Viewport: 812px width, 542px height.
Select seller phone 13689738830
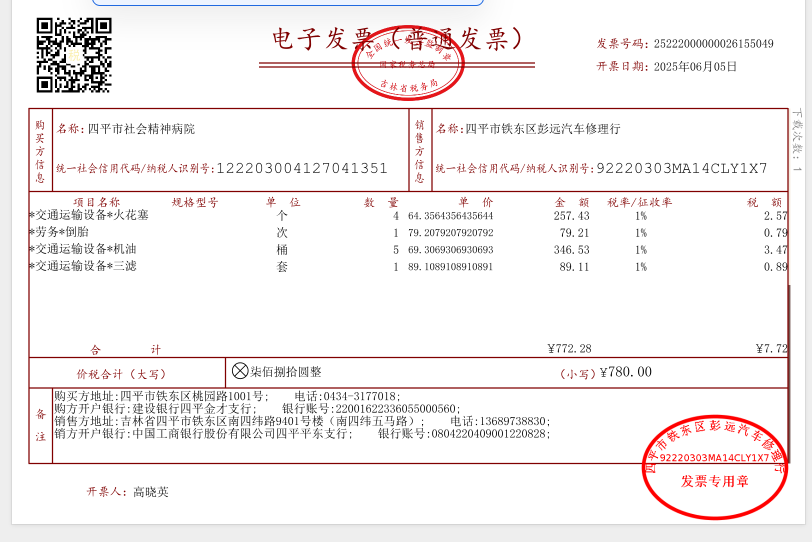click(513, 421)
